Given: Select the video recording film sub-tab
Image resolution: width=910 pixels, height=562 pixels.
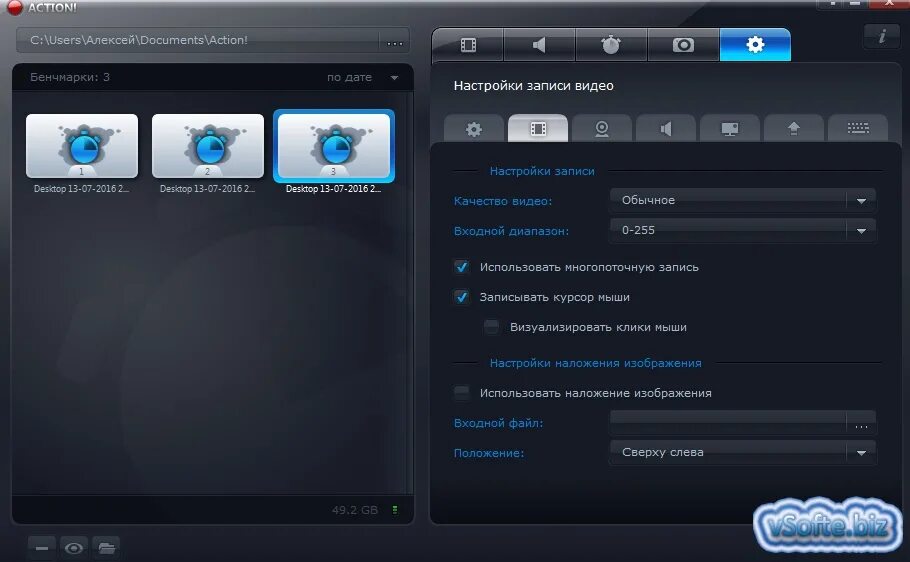Looking at the screenshot, I should 538,128.
